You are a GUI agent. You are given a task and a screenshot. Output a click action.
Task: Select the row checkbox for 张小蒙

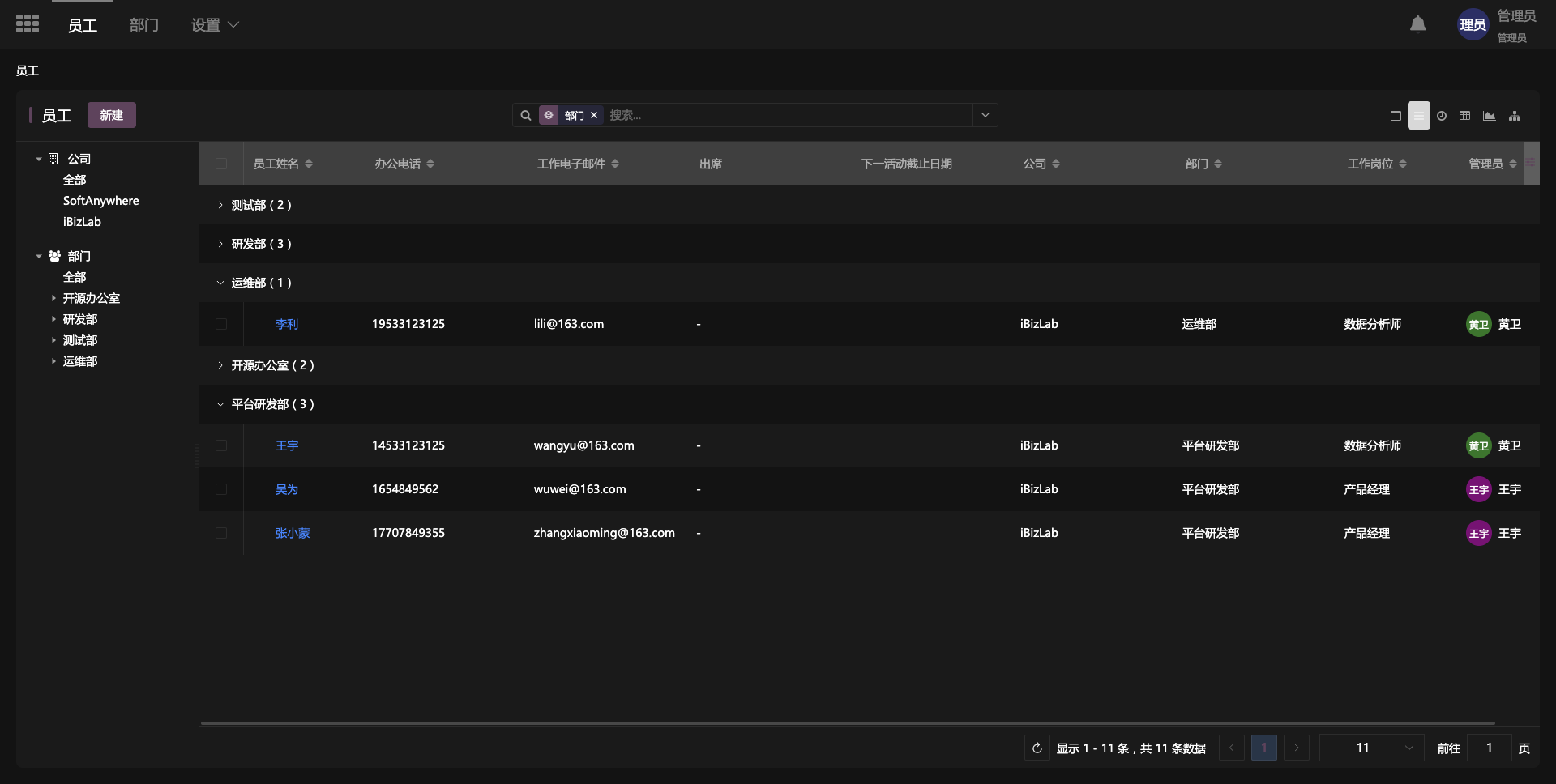tap(221, 533)
